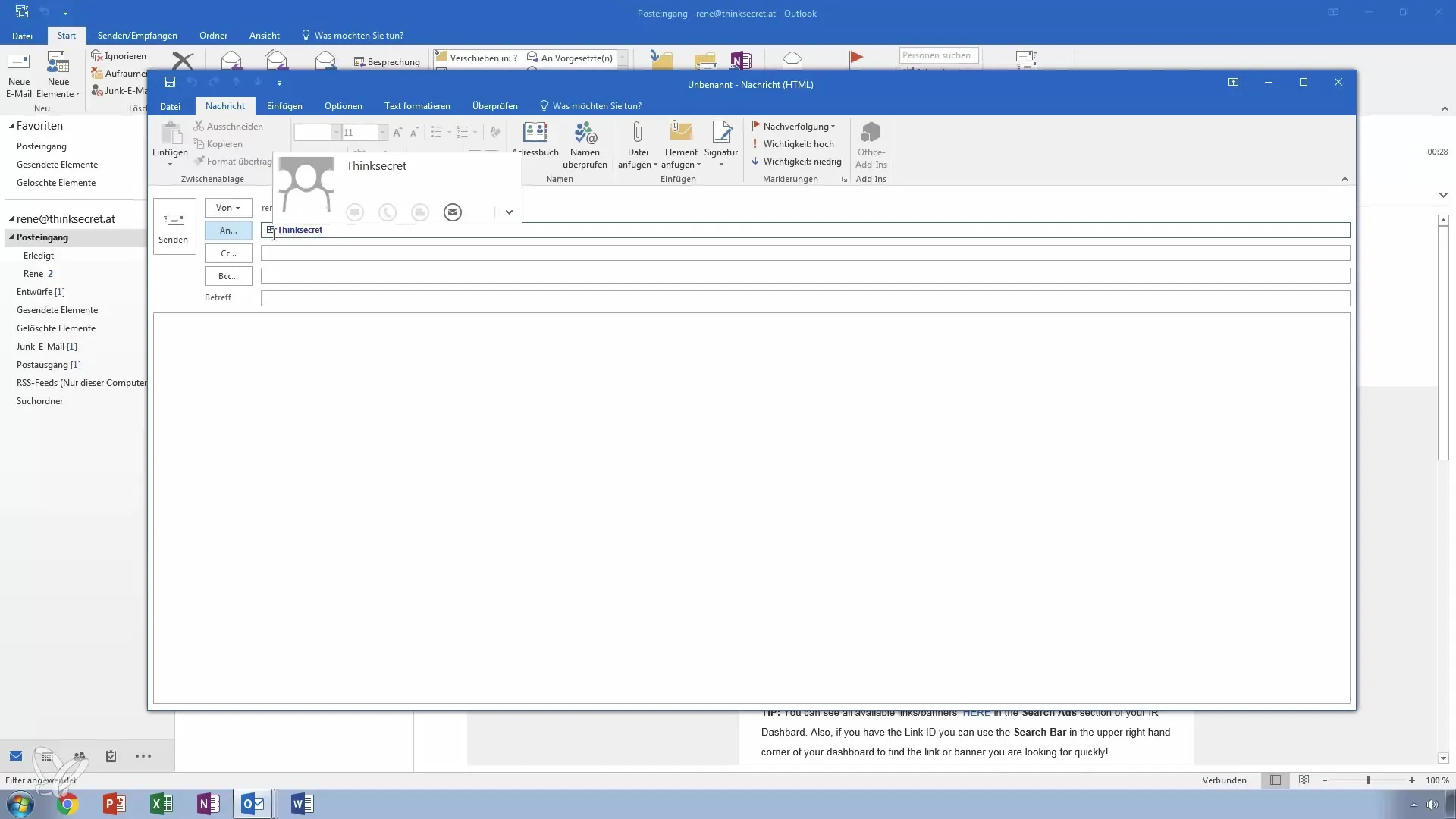Click the save icon in message window
Image resolution: width=1456 pixels, height=819 pixels.
170,82
